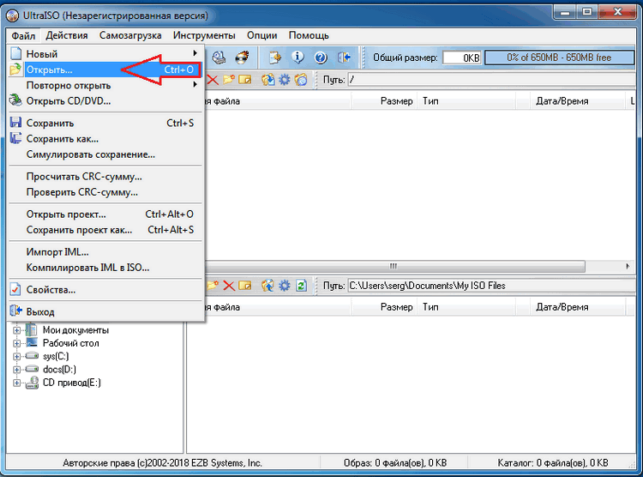Open the Опции menu
This screenshot has height=477, width=643.
tap(262, 36)
